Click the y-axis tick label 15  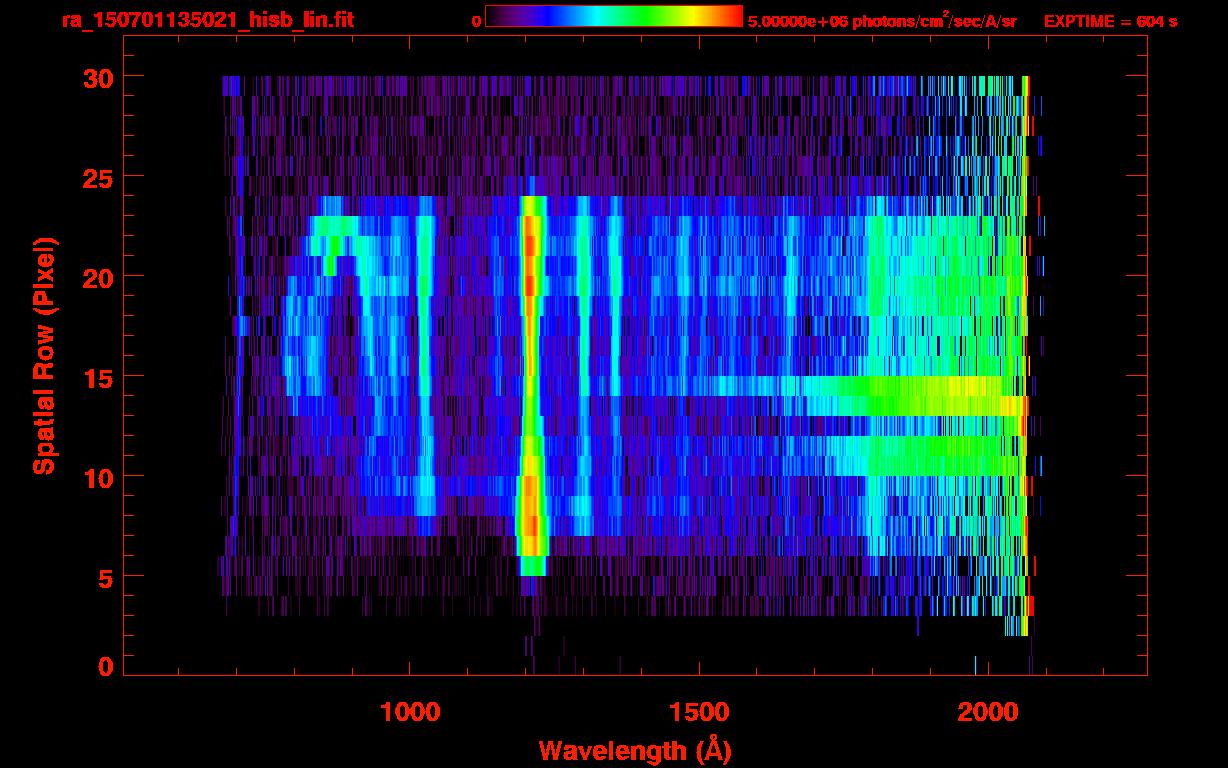[98, 377]
